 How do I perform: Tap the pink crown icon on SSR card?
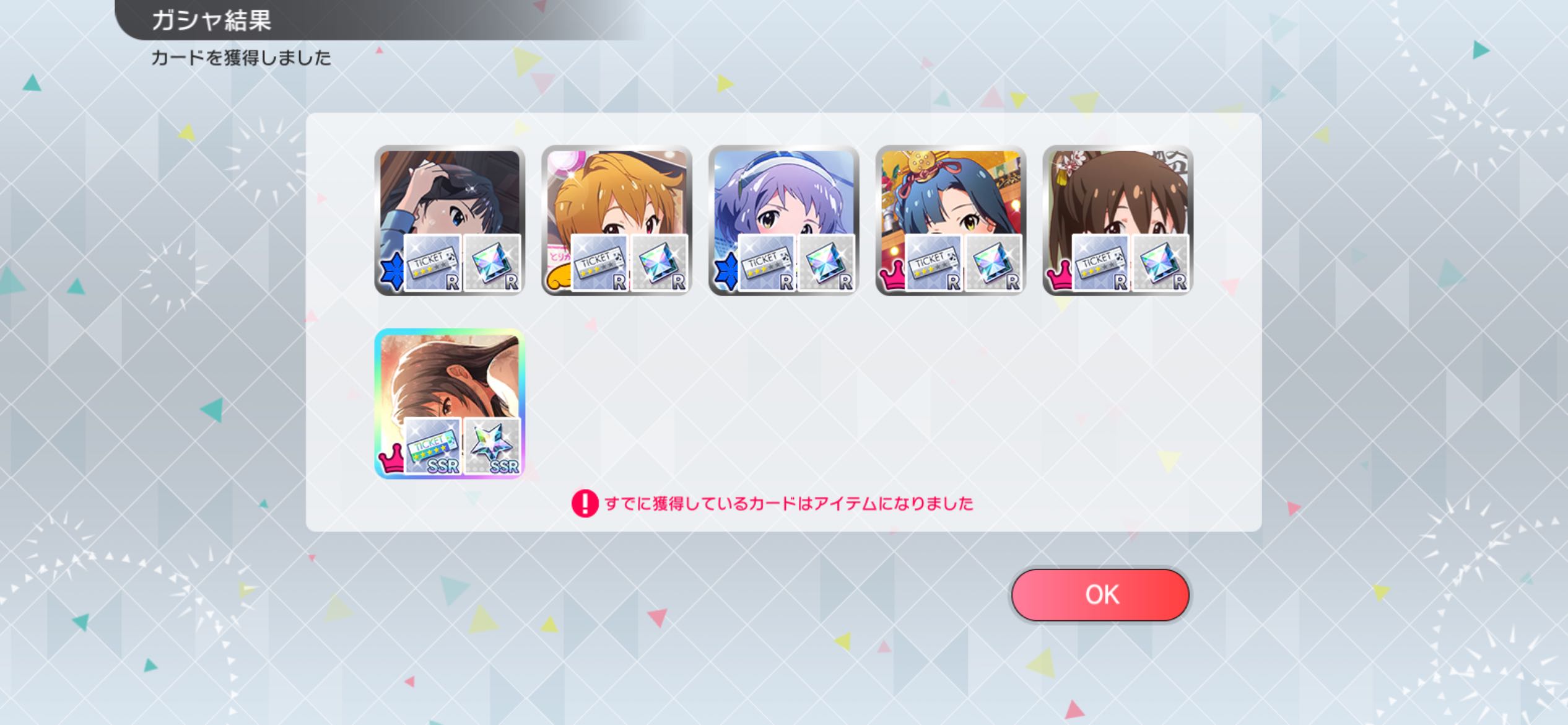pyautogui.click(x=391, y=459)
